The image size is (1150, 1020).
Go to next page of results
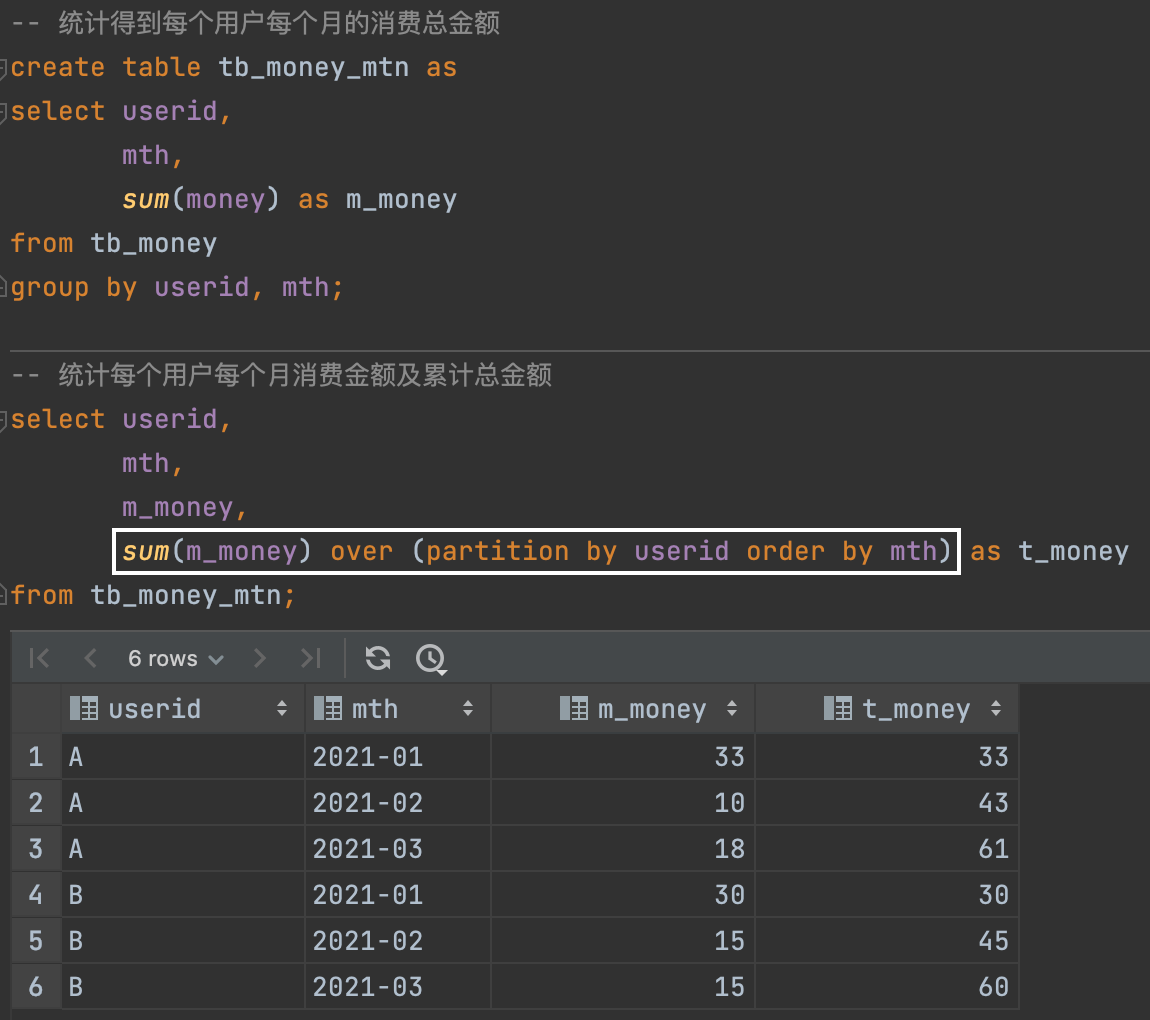(260, 658)
